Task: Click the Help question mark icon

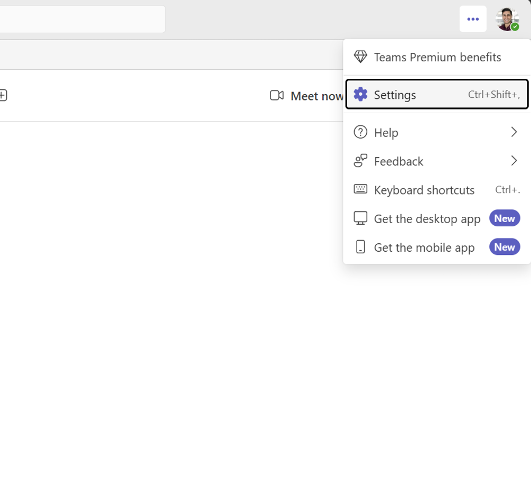Action: click(360, 132)
